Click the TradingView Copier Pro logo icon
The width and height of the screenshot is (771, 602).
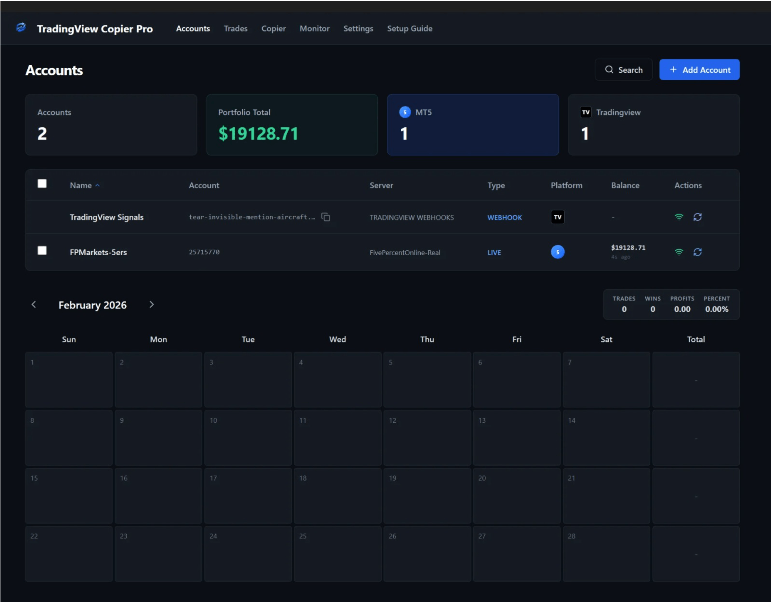(x=21, y=28)
